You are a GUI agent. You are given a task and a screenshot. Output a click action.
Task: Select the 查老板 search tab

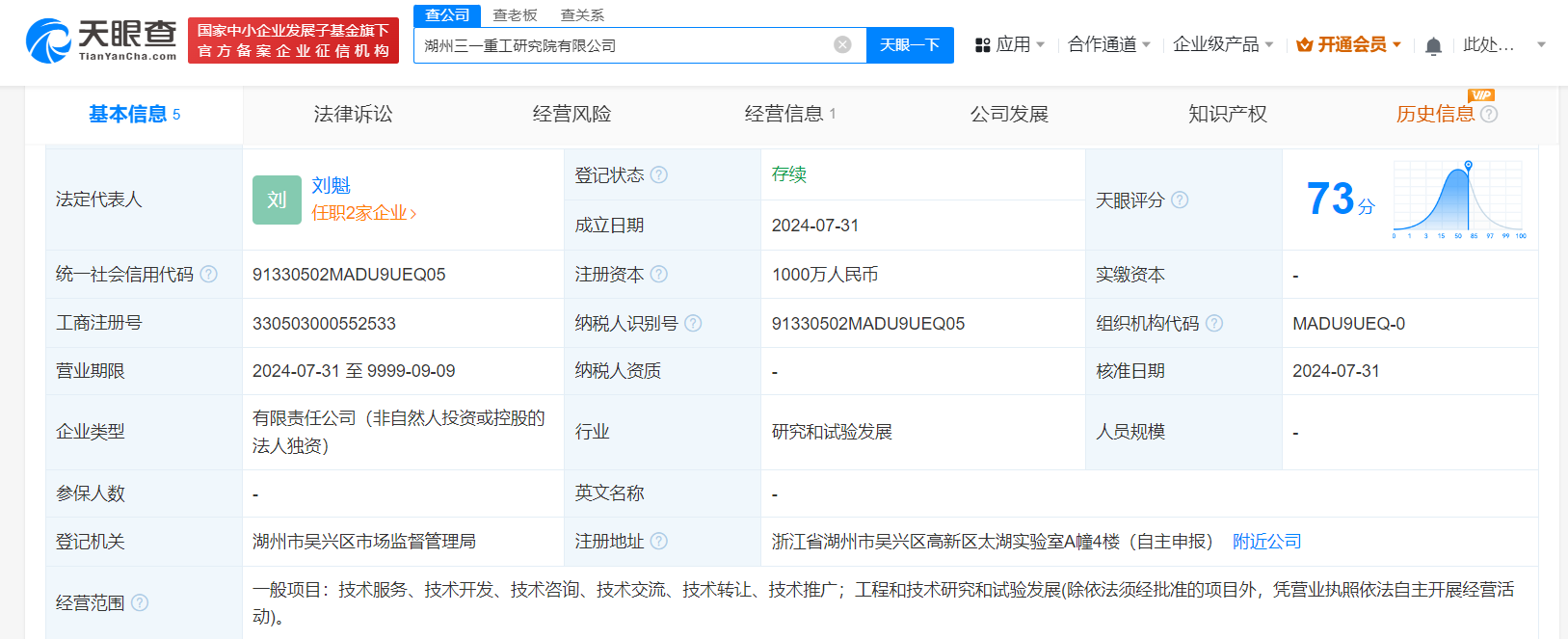point(515,15)
